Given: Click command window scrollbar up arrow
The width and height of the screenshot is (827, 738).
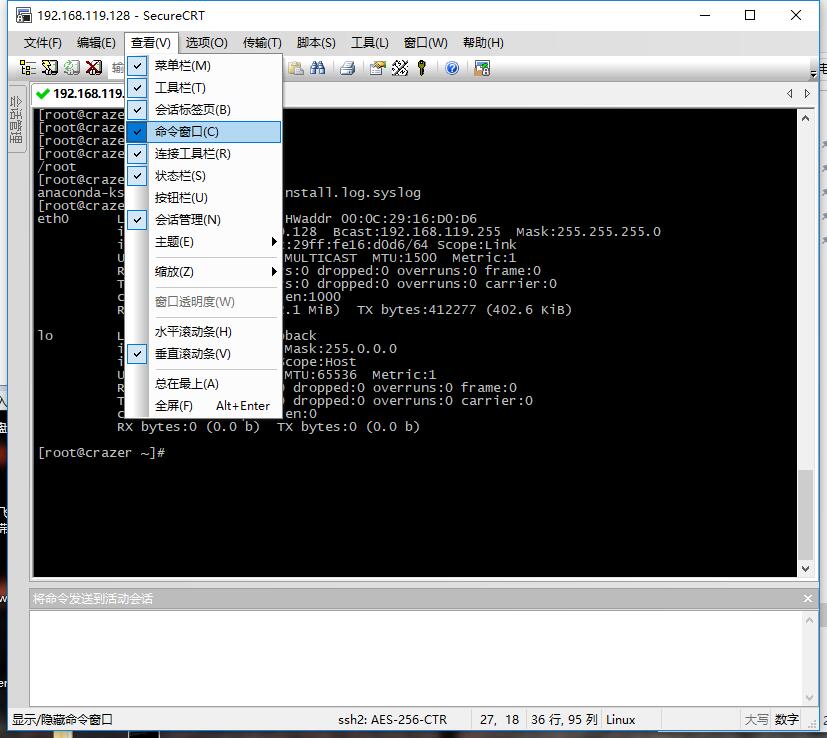Looking at the screenshot, I should (x=810, y=621).
